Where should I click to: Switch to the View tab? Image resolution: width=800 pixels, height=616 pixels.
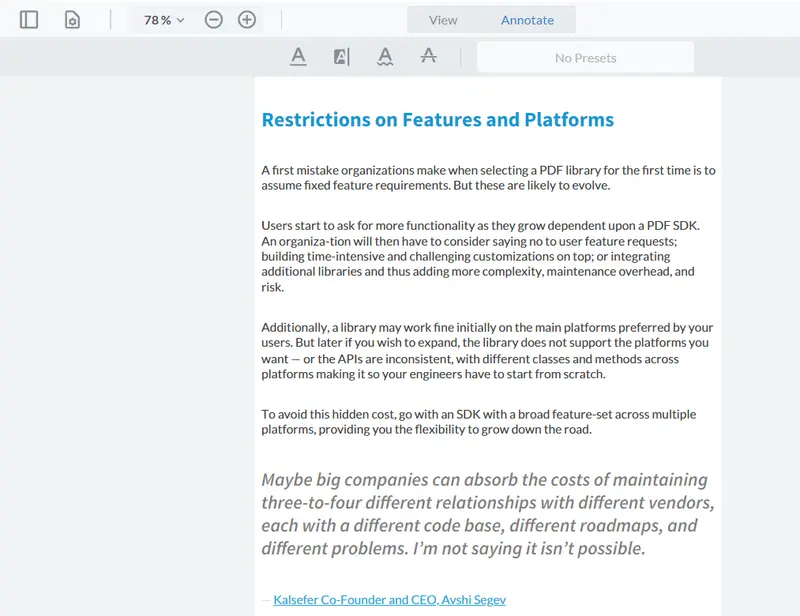point(443,20)
